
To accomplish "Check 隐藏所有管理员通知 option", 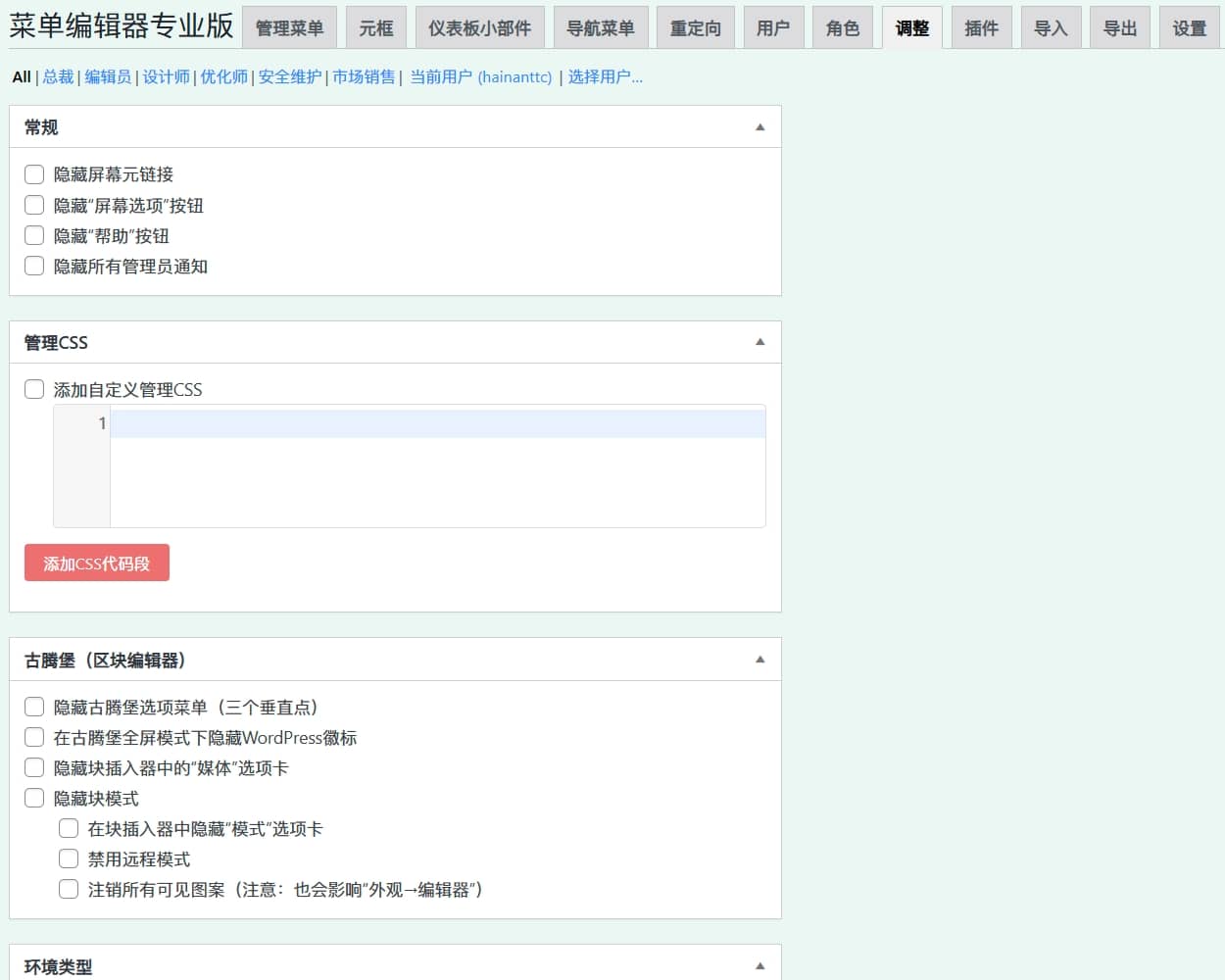I will pyautogui.click(x=34, y=266).
